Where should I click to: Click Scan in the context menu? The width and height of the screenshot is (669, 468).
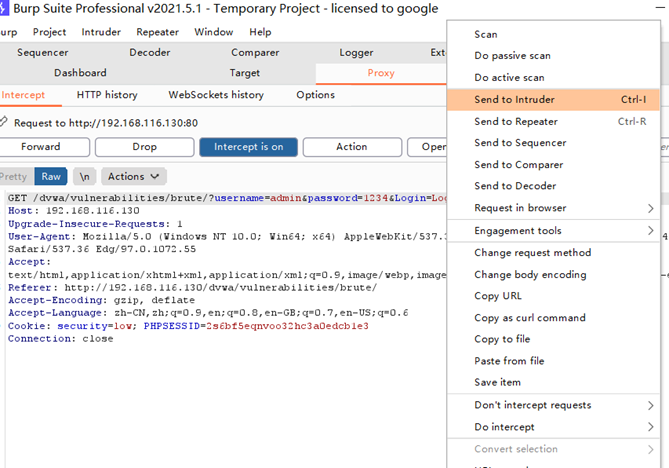[x=553, y=34]
